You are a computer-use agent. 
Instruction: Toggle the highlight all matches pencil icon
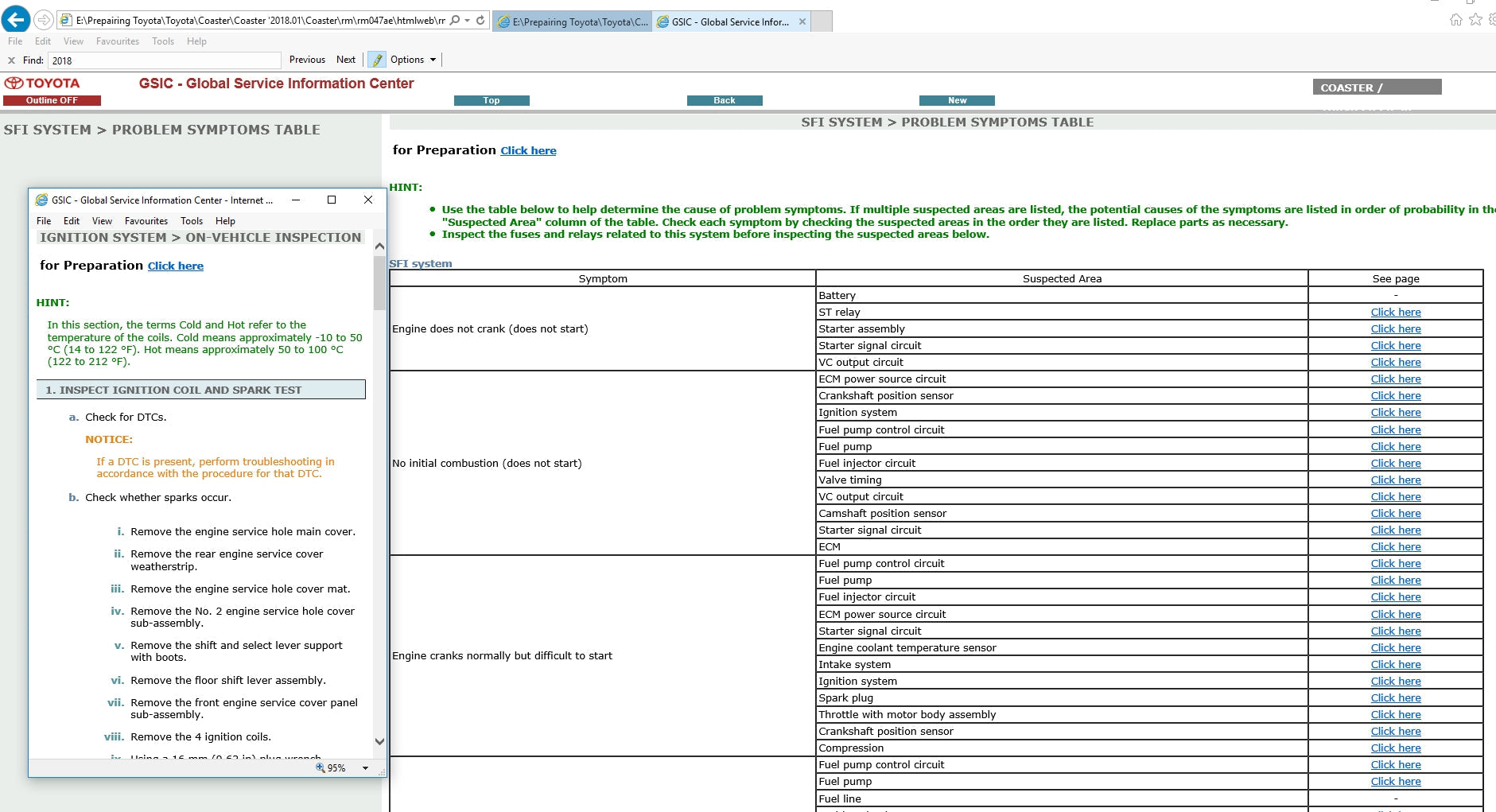(377, 60)
